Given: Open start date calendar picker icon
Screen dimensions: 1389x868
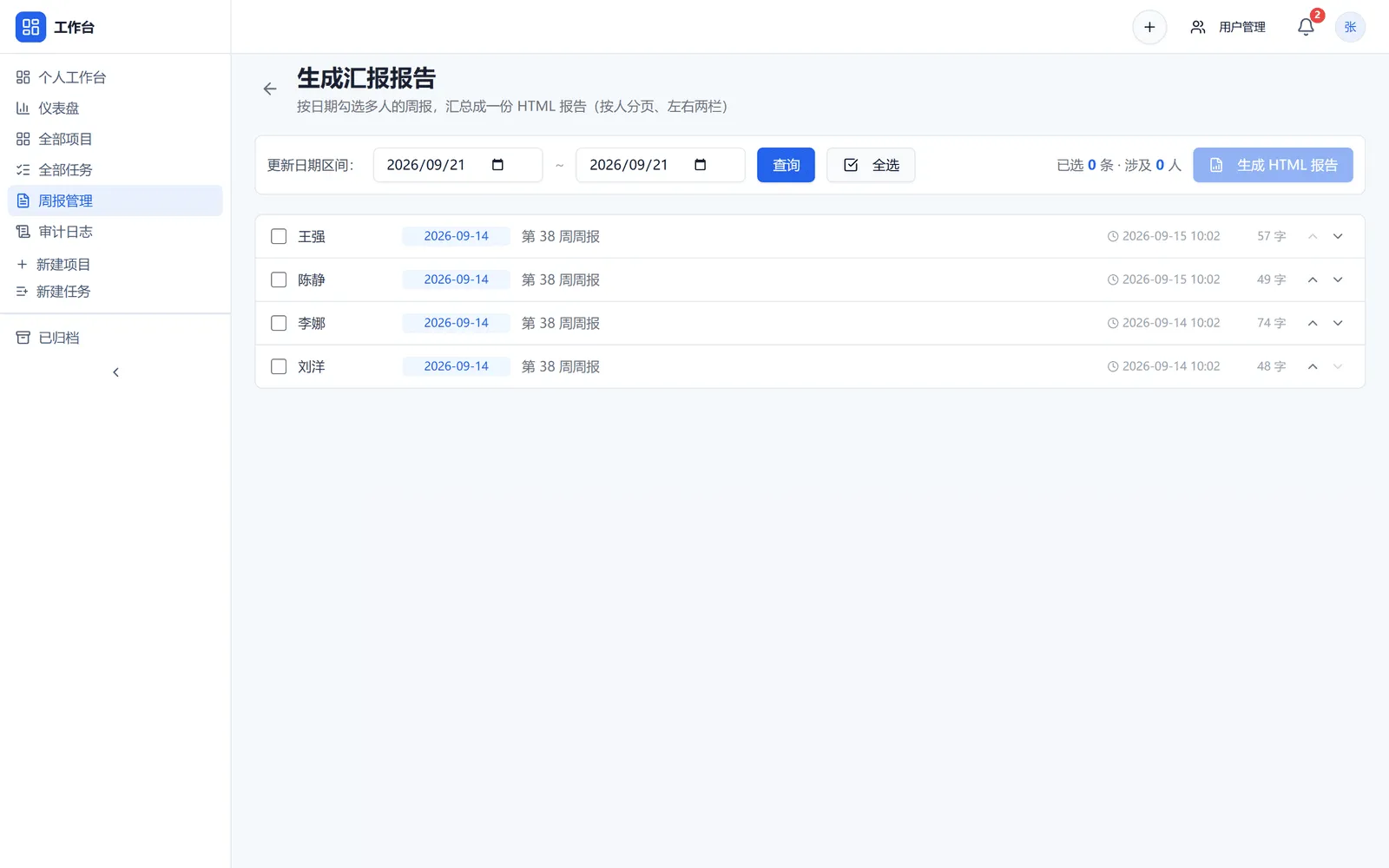Looking at the screenshot, I should 497,165.
